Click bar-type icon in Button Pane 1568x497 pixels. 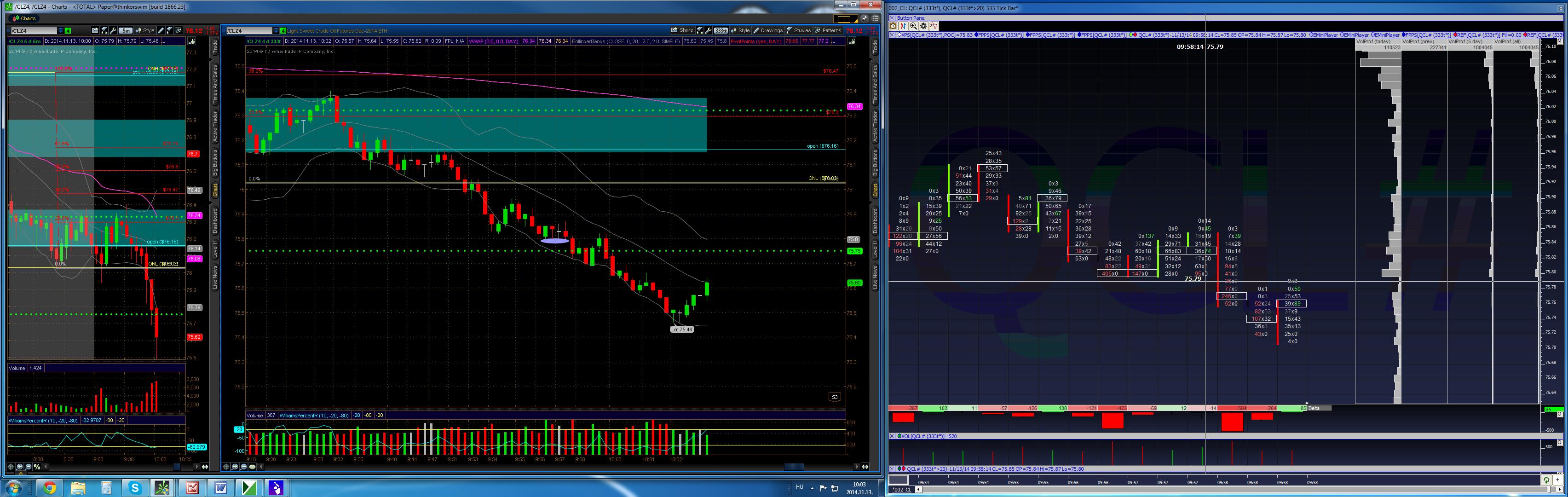(x=903, y=26)
